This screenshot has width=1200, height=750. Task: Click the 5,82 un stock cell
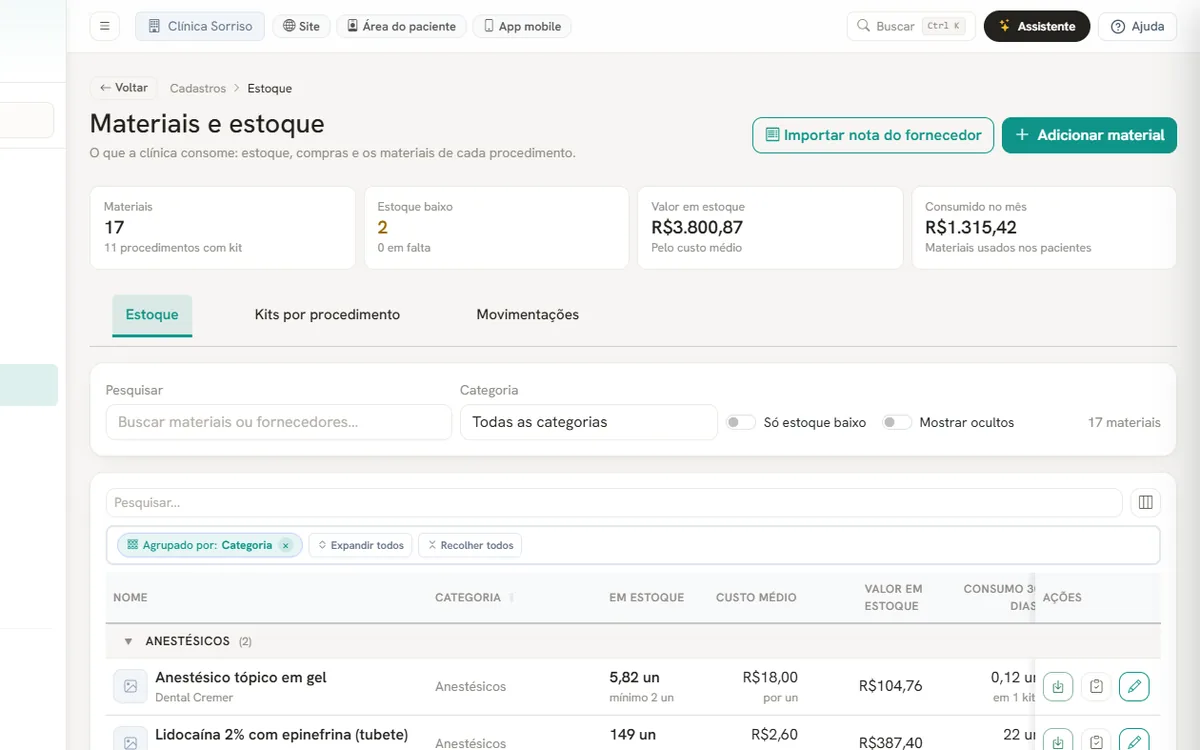pyautogui.click(x=634, y=677)
